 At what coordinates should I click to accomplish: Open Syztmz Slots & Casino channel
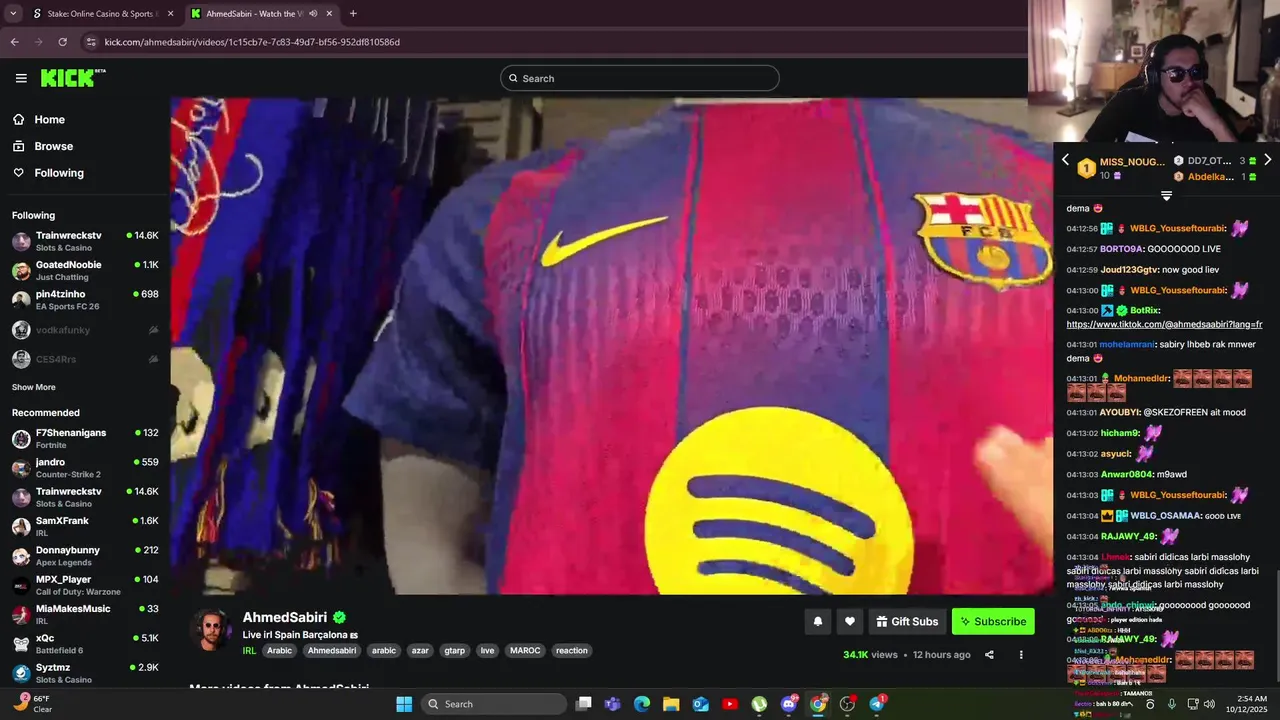pos(85,673)
